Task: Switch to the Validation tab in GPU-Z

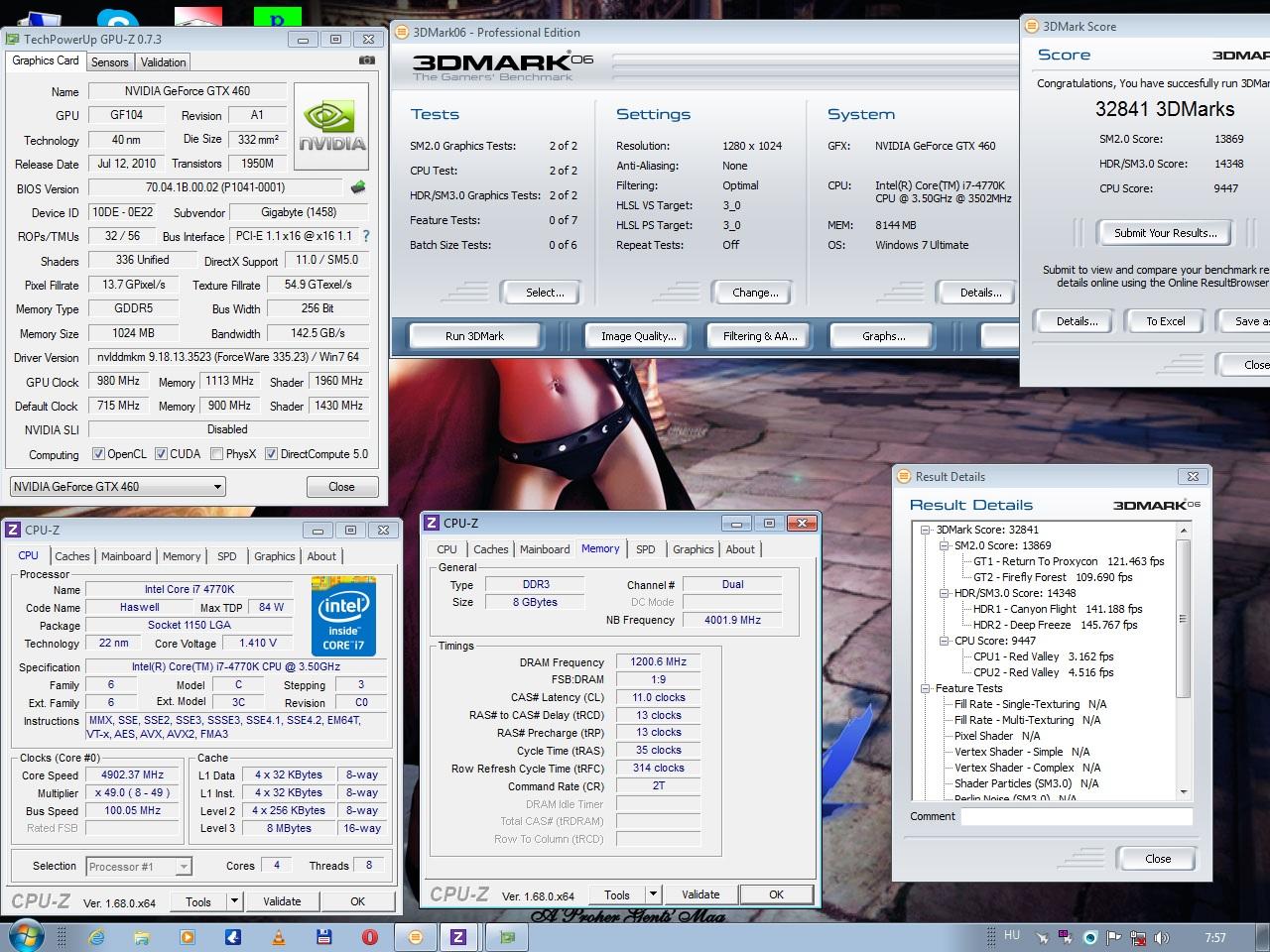Action: pyautogui.click(x=163, y=61)
